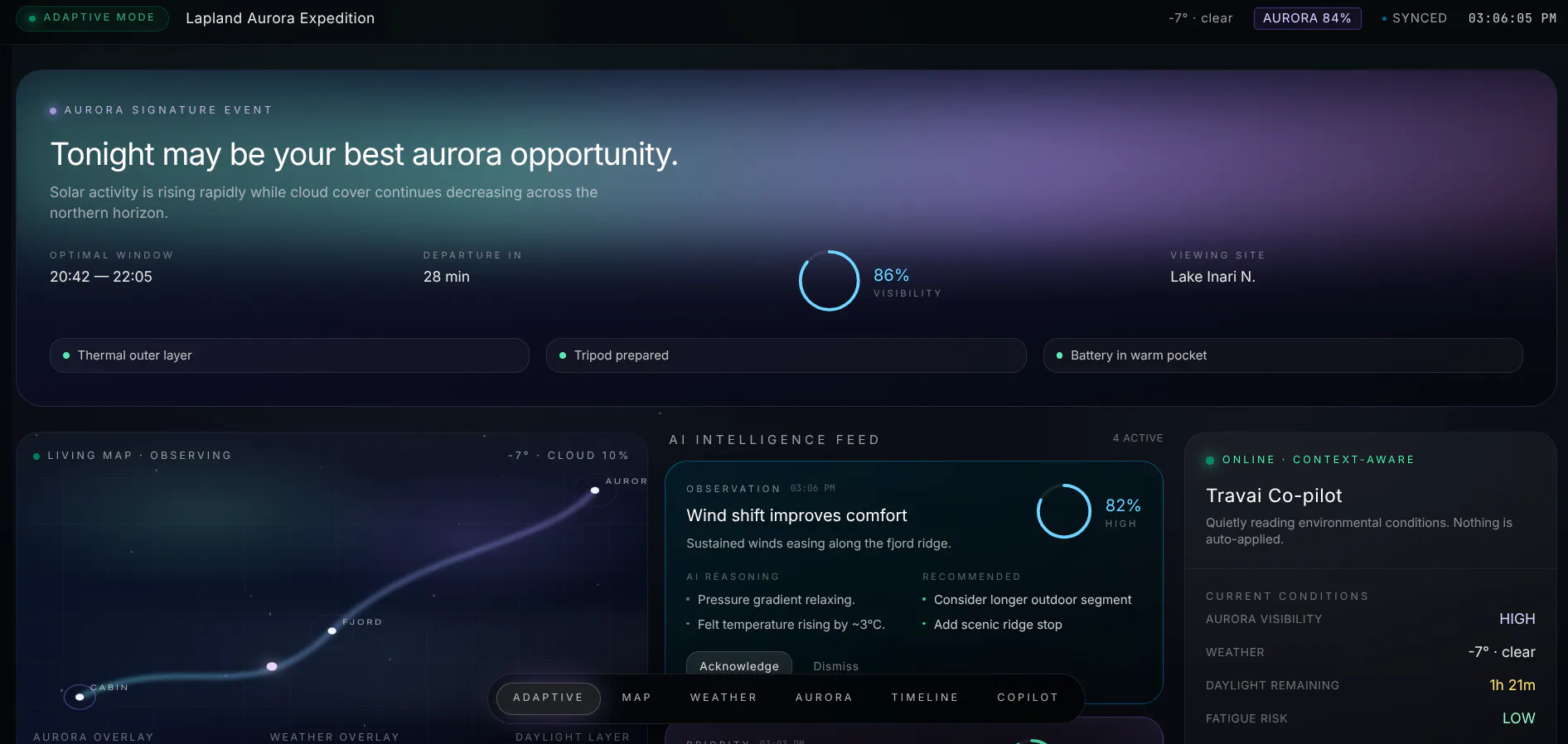The image size is (1568, 744).
Task: Dismiss the wind shift observation
Action: [x=836, y=666]
